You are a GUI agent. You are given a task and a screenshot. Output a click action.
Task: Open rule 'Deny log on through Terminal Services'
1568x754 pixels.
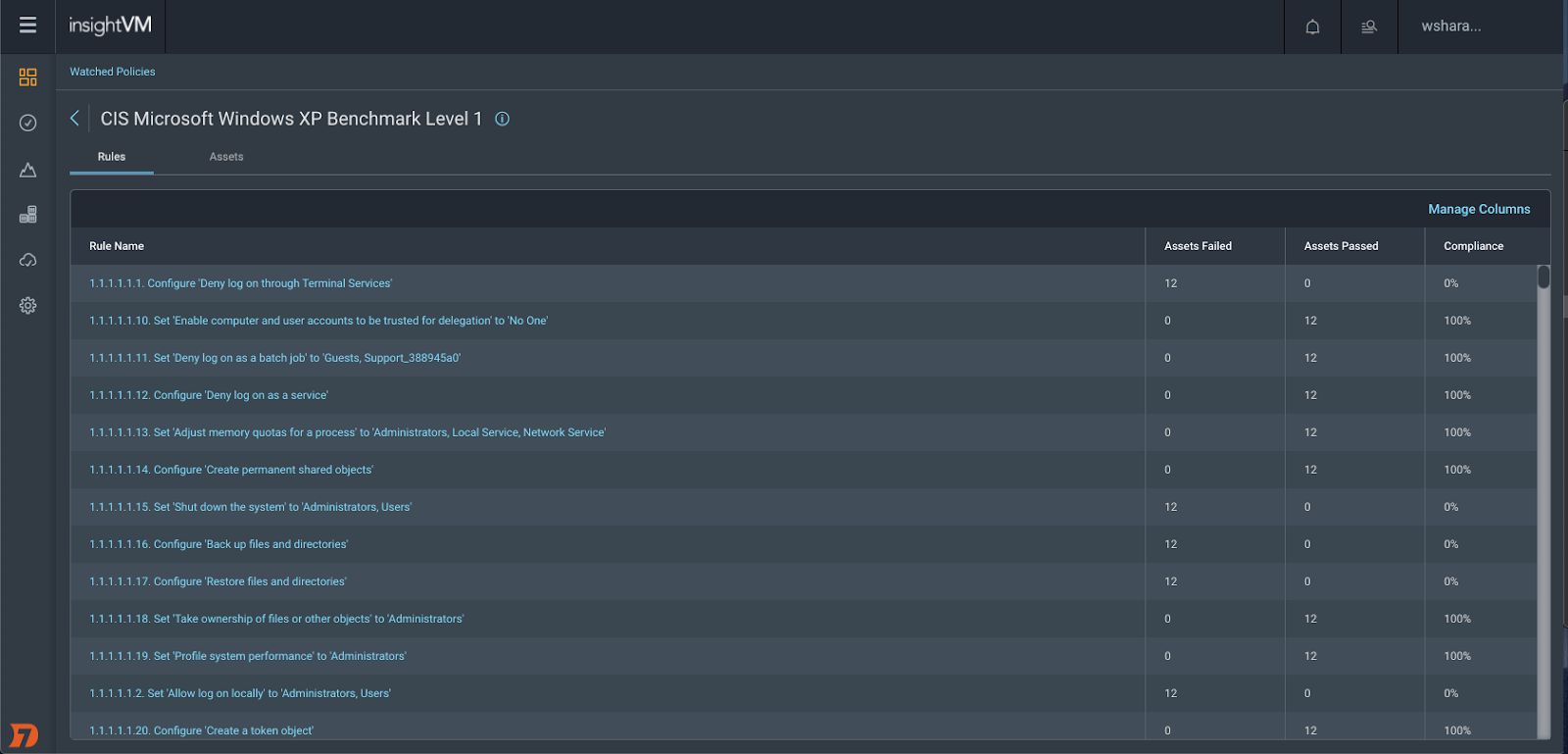pyautogui.click(x=240, y=283)
